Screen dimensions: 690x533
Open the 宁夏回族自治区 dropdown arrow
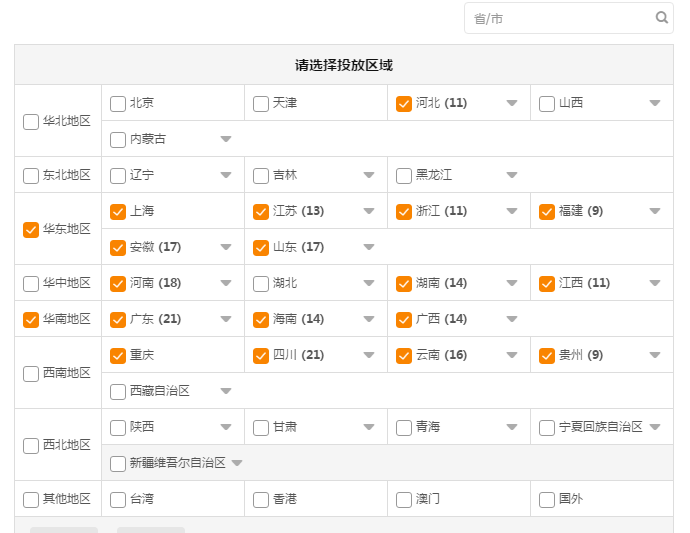pos(655,427)
